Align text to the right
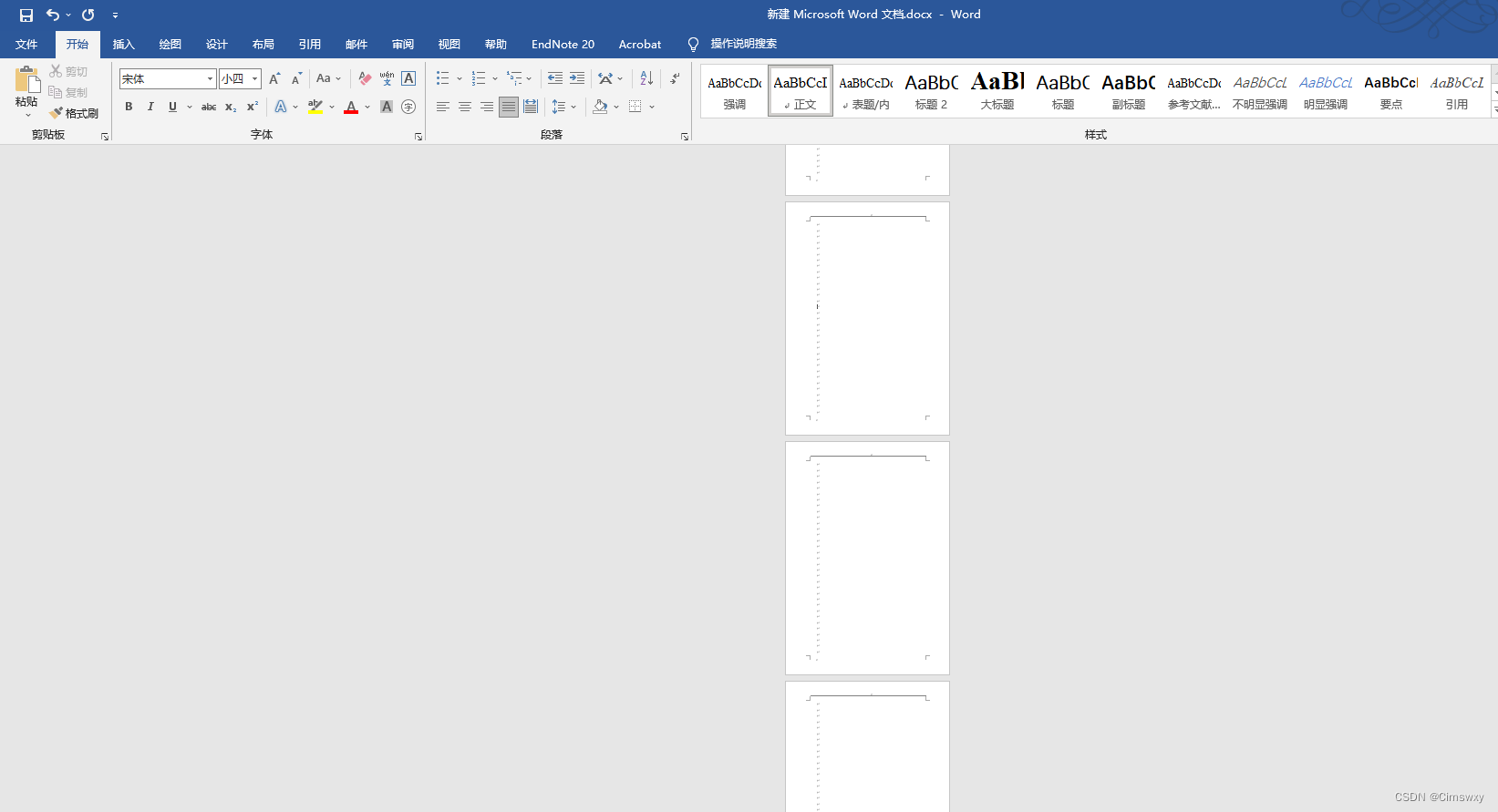This screenshot has width=1498, height=812. [487, 107]
